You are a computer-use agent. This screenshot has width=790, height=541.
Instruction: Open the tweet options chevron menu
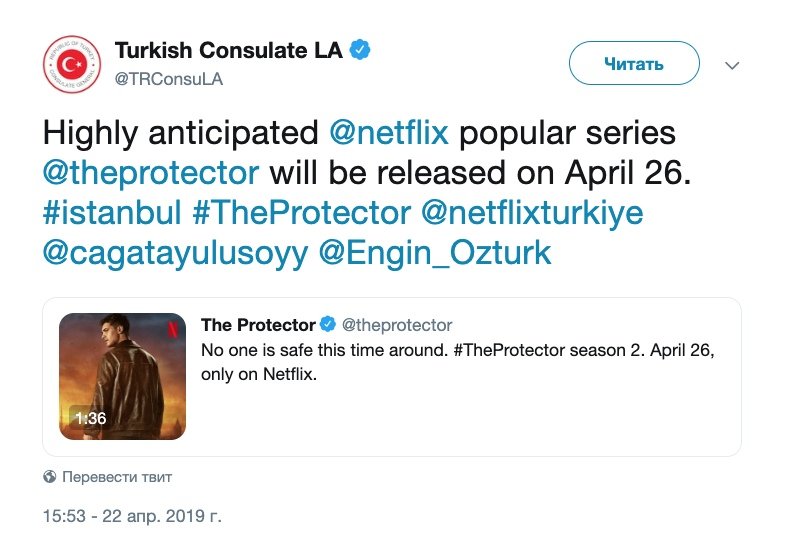click(x=732, y=65)
